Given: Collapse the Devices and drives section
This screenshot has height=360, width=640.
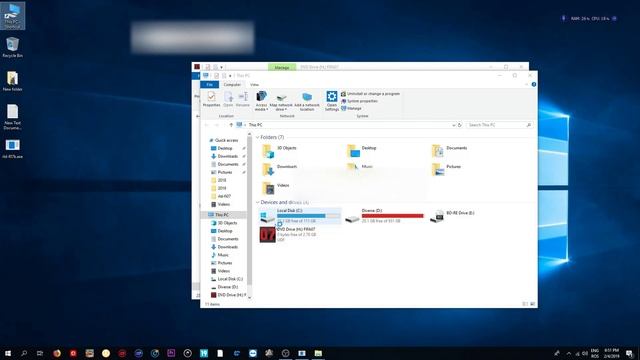Looking at the screenshot, I should [x=258, y=202].
